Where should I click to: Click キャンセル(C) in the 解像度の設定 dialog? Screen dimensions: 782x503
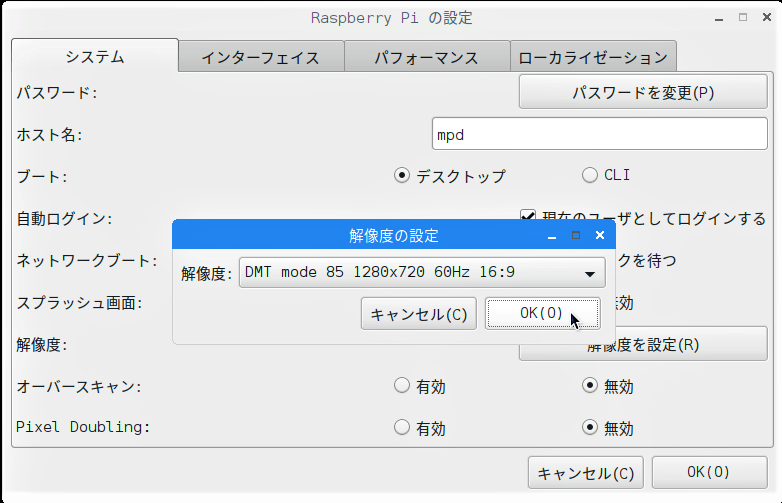tap(418, 314)
